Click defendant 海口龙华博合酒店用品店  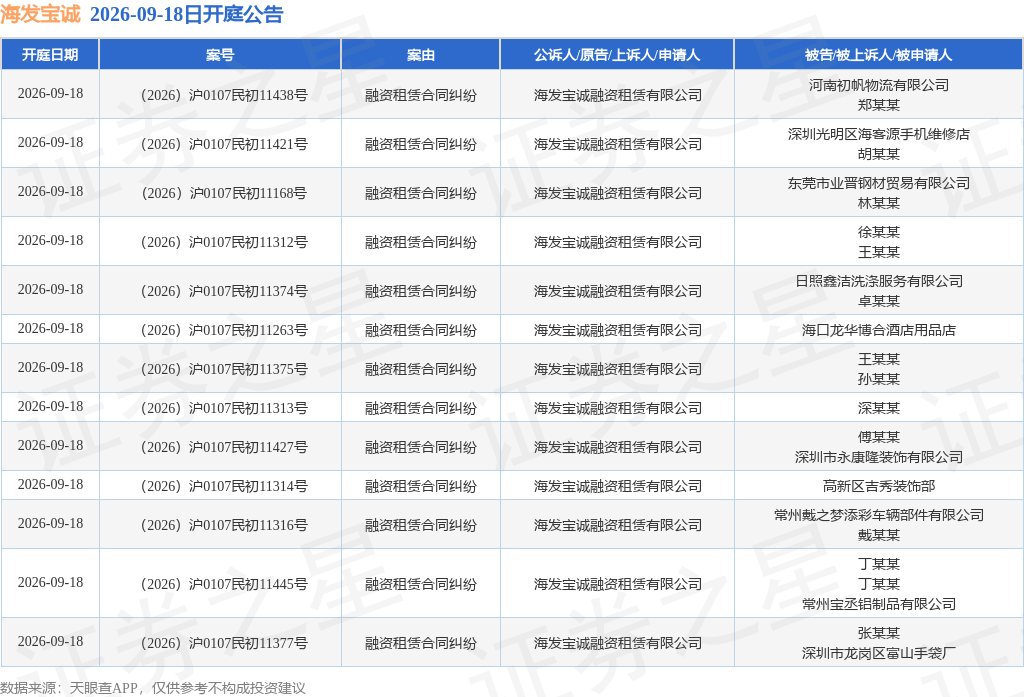click(878, 330)
